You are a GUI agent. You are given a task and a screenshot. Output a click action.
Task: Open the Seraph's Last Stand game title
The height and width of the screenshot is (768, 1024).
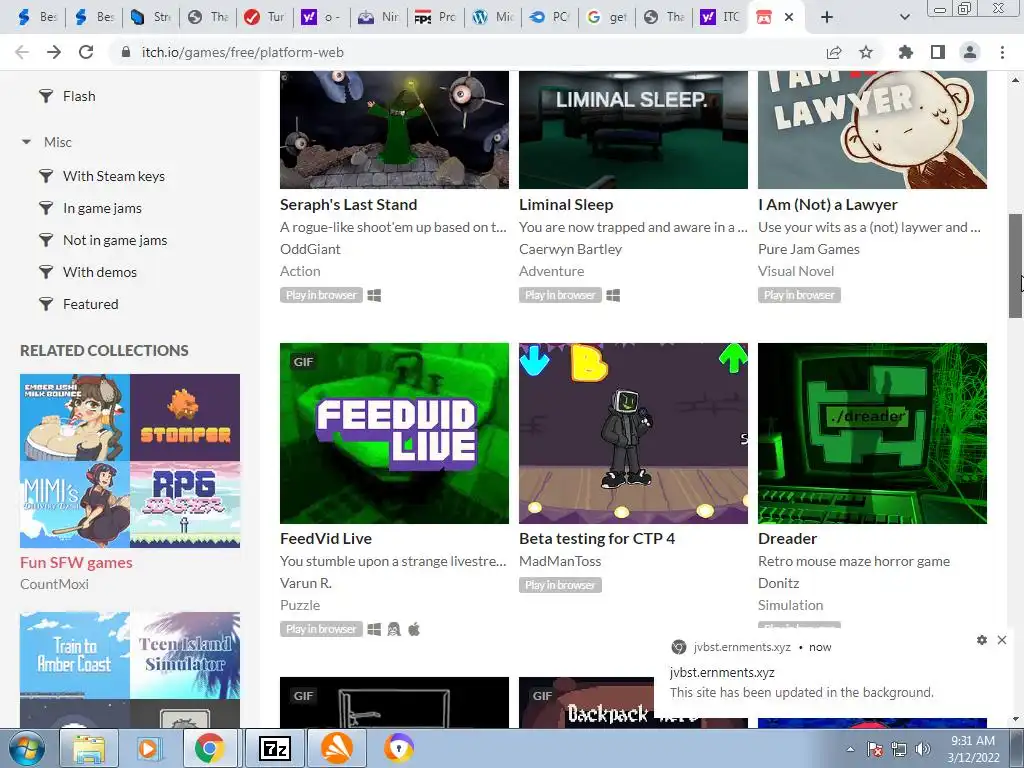[x=348, y=204]
